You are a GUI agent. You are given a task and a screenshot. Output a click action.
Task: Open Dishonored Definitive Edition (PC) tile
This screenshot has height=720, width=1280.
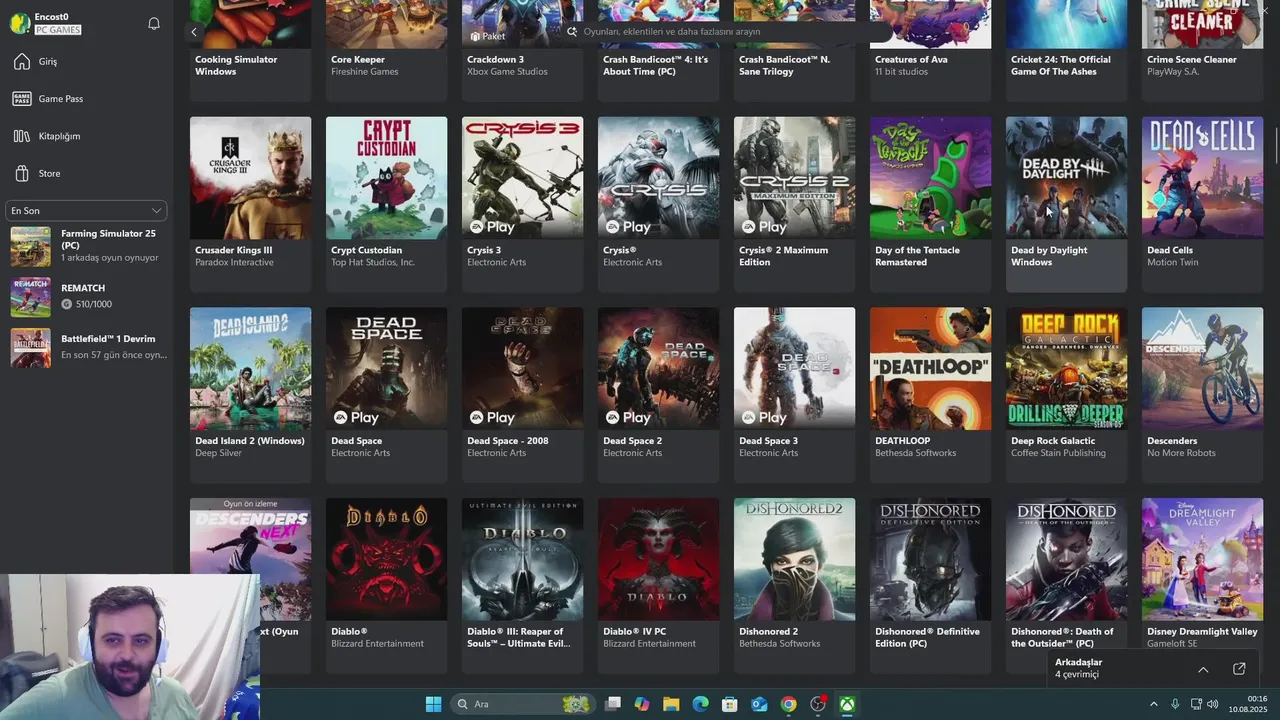(x=930, y=585)
